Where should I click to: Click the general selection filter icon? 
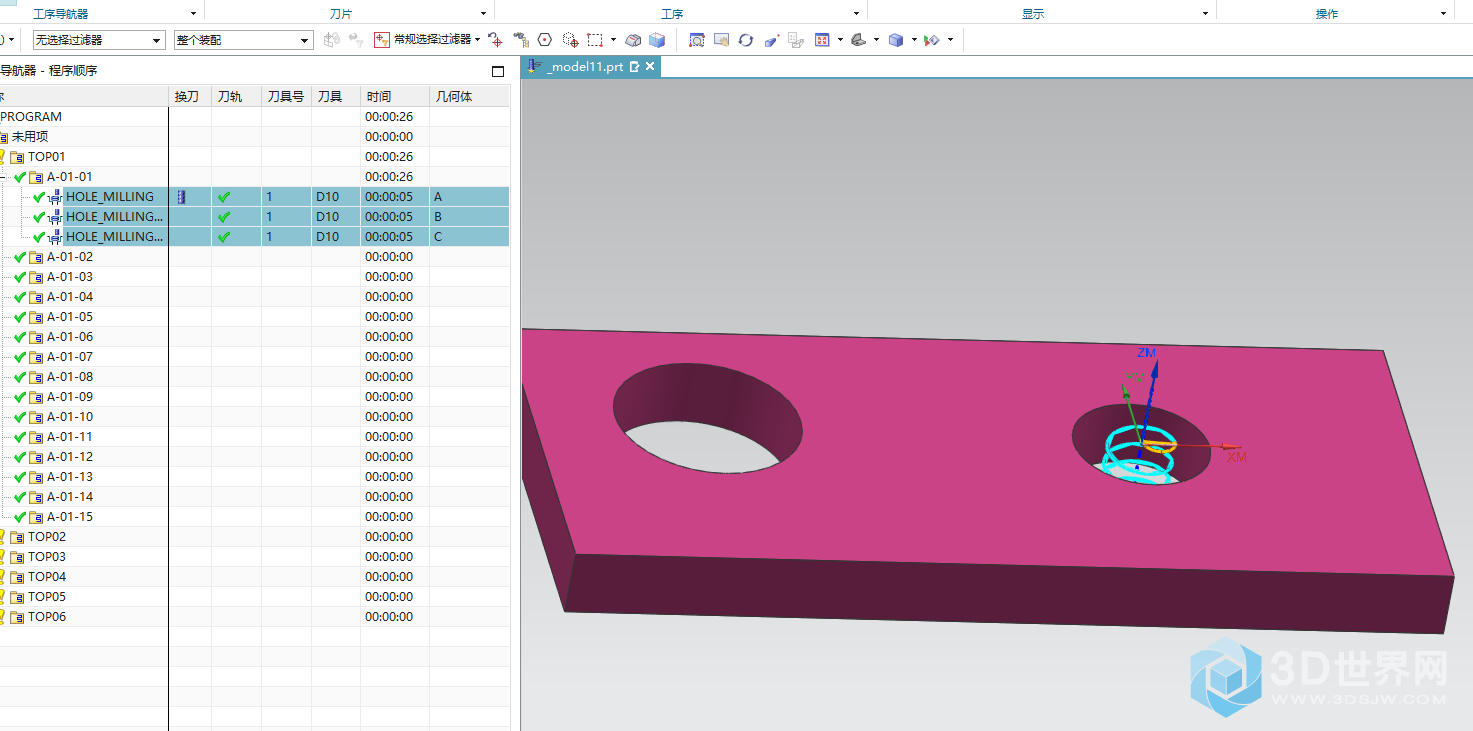click(382, 40)
